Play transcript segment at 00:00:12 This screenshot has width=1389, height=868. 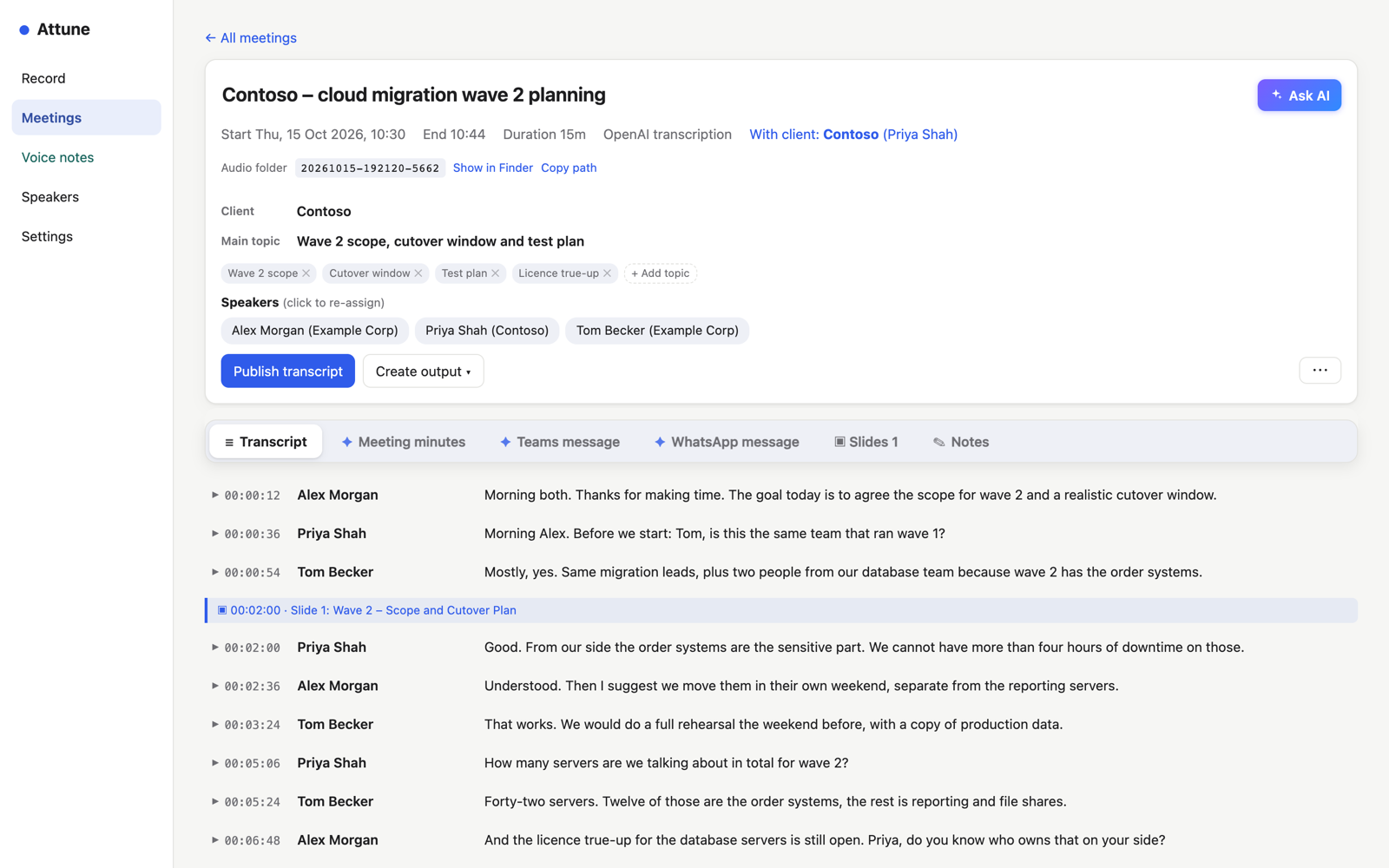tap(214, 495)
